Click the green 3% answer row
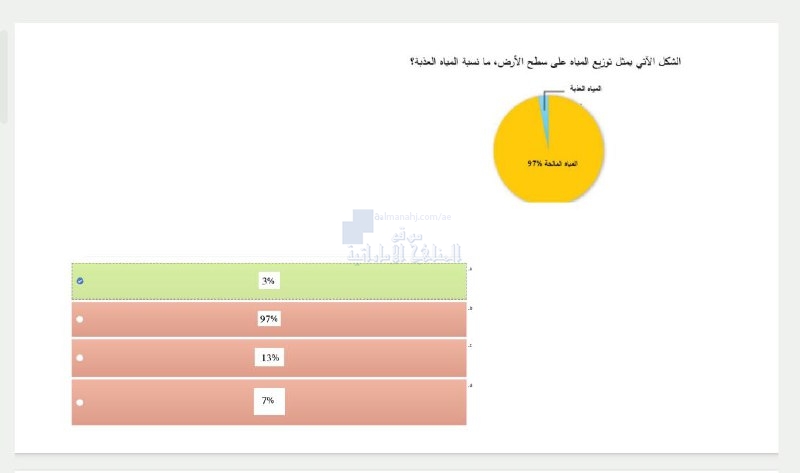The height and width of the screenshot is (473, 800). tap(269, 281)
